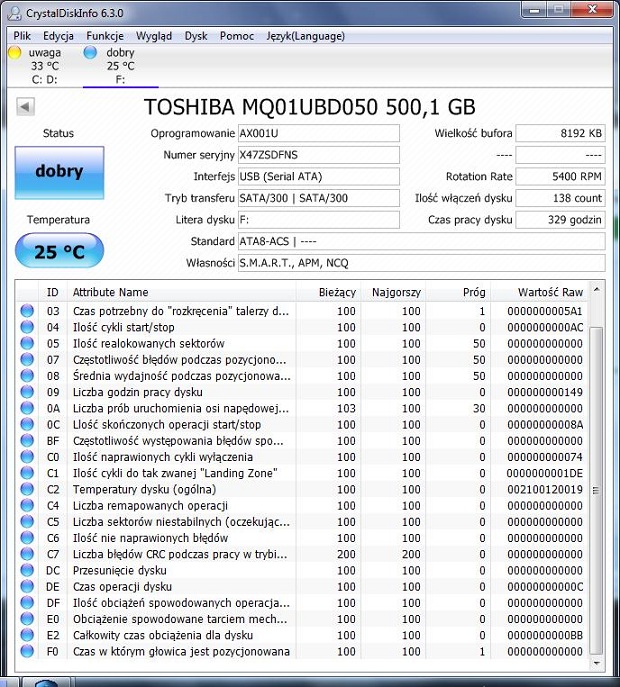Viewport: 620px width, 687px height.
Task: Go to the previous disk with the arrow button
Action: (x=25, y=106)
